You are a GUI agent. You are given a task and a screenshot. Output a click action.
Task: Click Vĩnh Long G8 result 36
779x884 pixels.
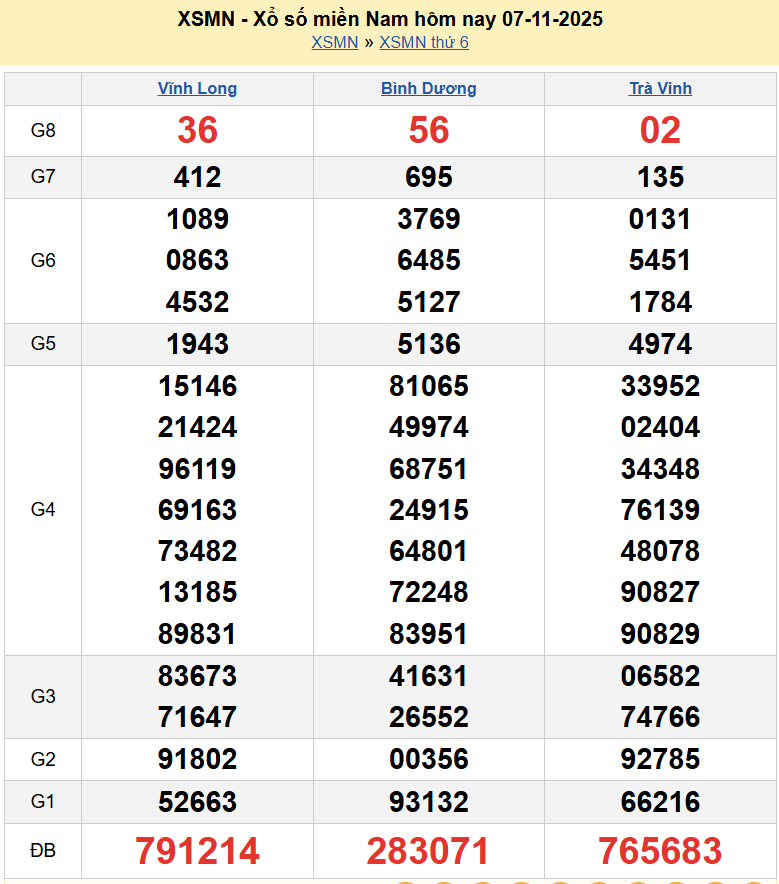pos(197,130)
